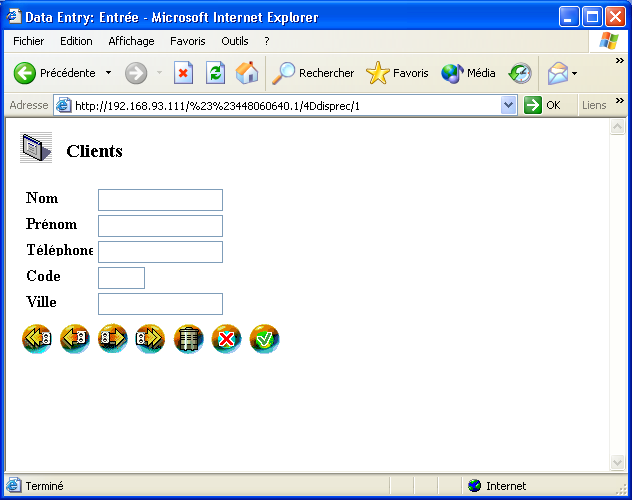
Task: Click into the Code input field
Action: (x=121, y=278)
